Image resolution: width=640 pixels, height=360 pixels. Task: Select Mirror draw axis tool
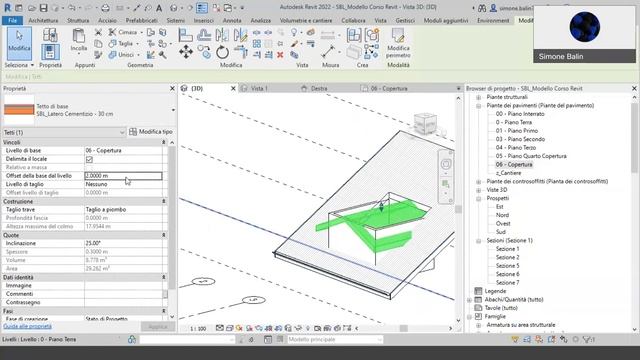[240, 35]
